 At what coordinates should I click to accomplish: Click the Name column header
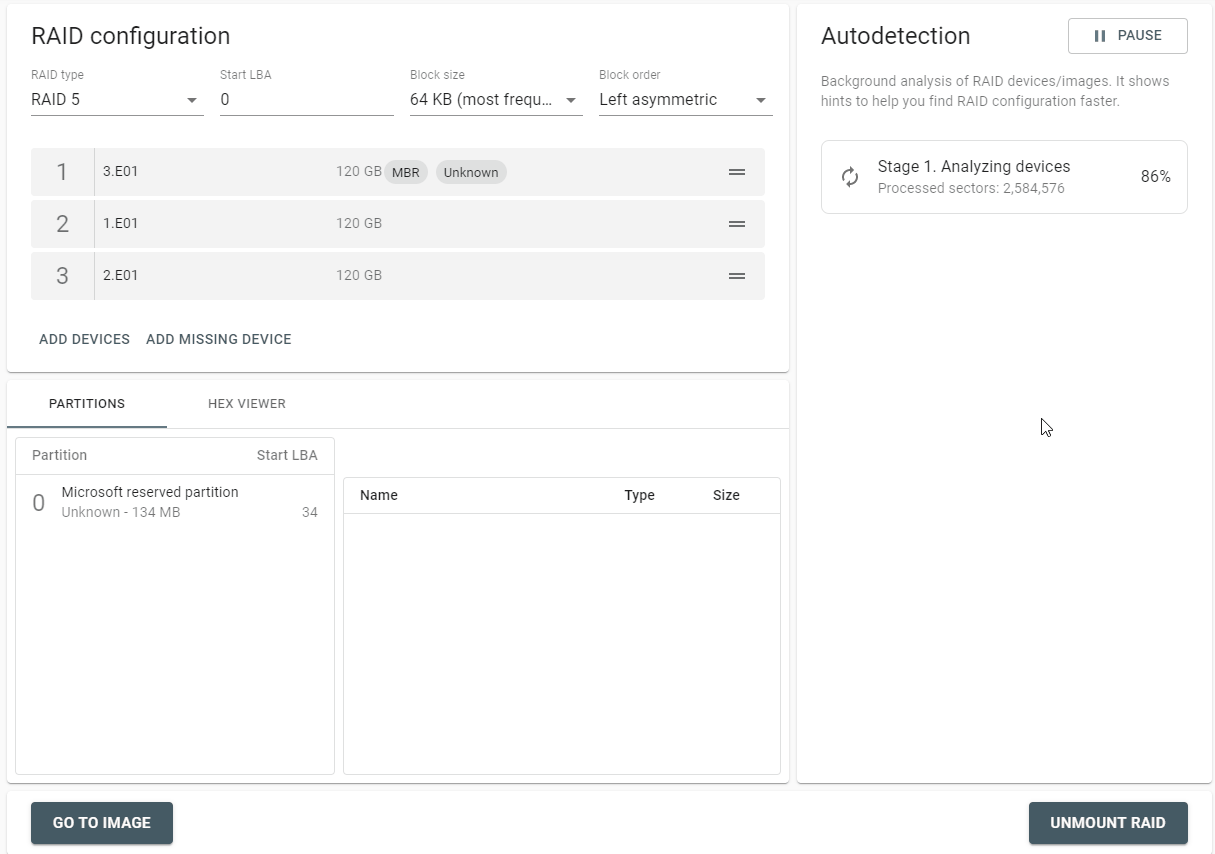pyautogui.click(x=379, y=495)
